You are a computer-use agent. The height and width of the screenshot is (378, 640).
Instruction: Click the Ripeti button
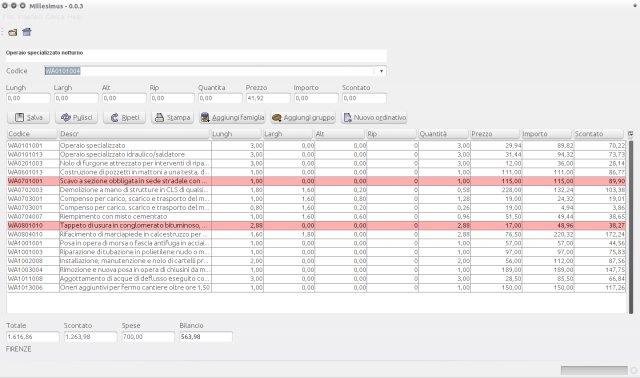coord(124,118)
